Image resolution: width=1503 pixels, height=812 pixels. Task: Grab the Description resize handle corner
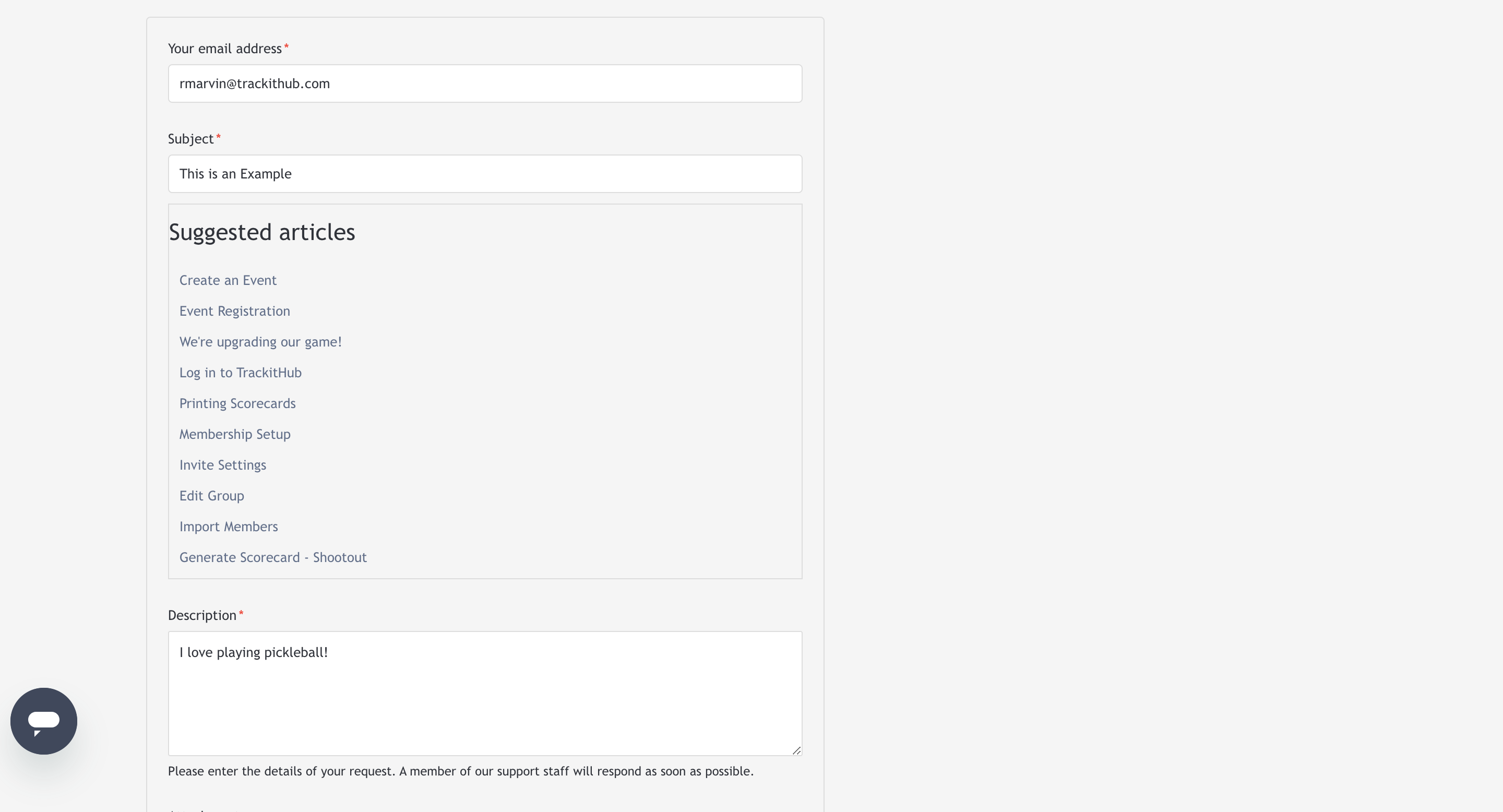click(796, 750)
